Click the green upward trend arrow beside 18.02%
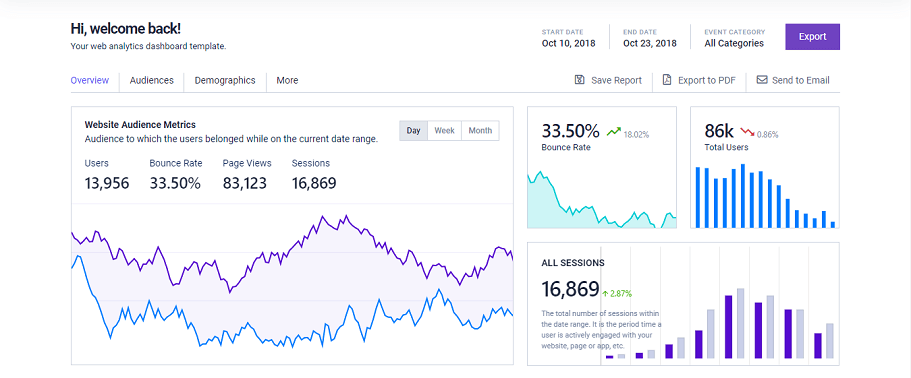Viewport: 911px width, 378px height. tap(614, 132)
